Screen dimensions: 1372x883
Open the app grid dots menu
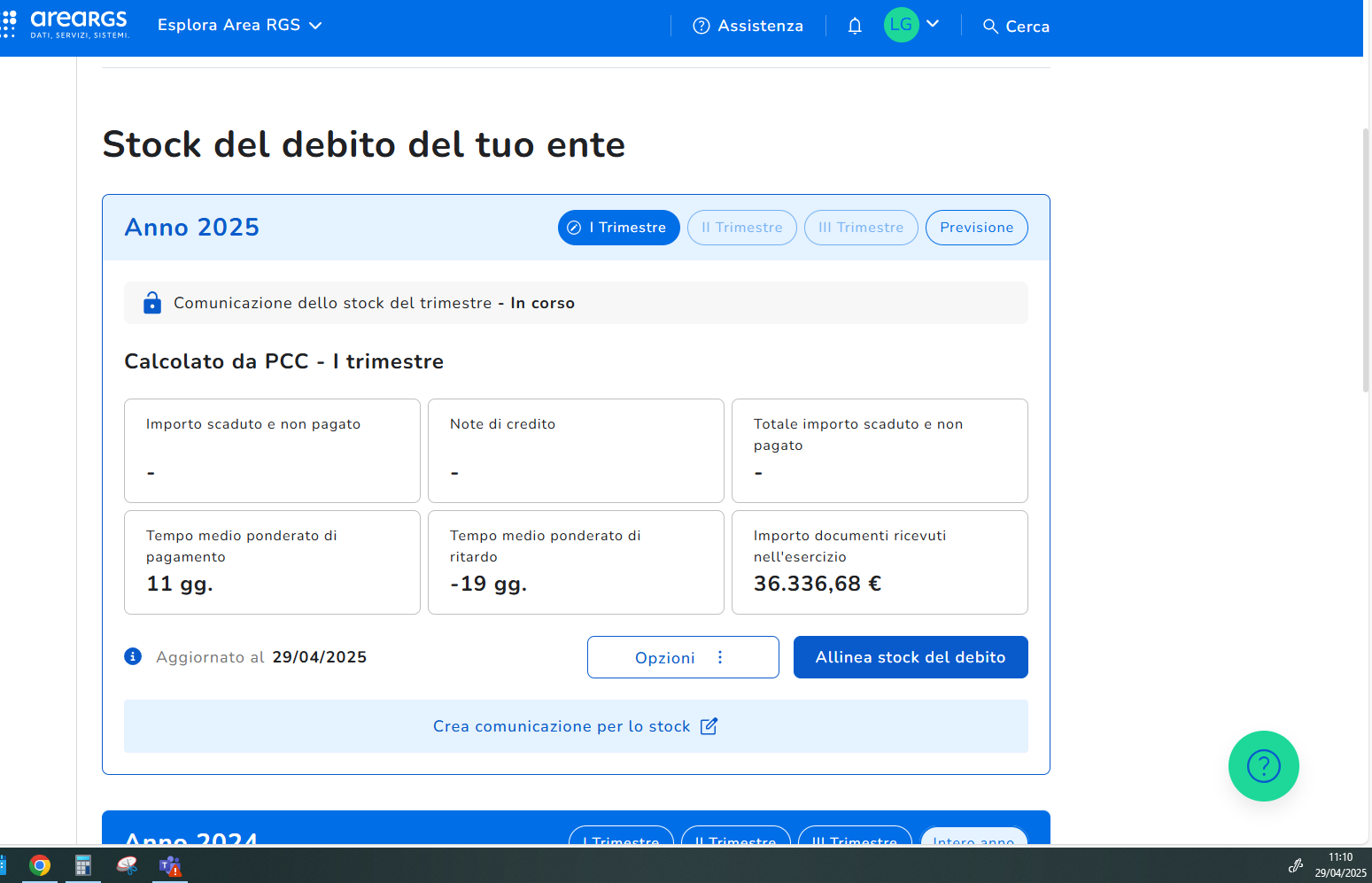click(9, 24)
